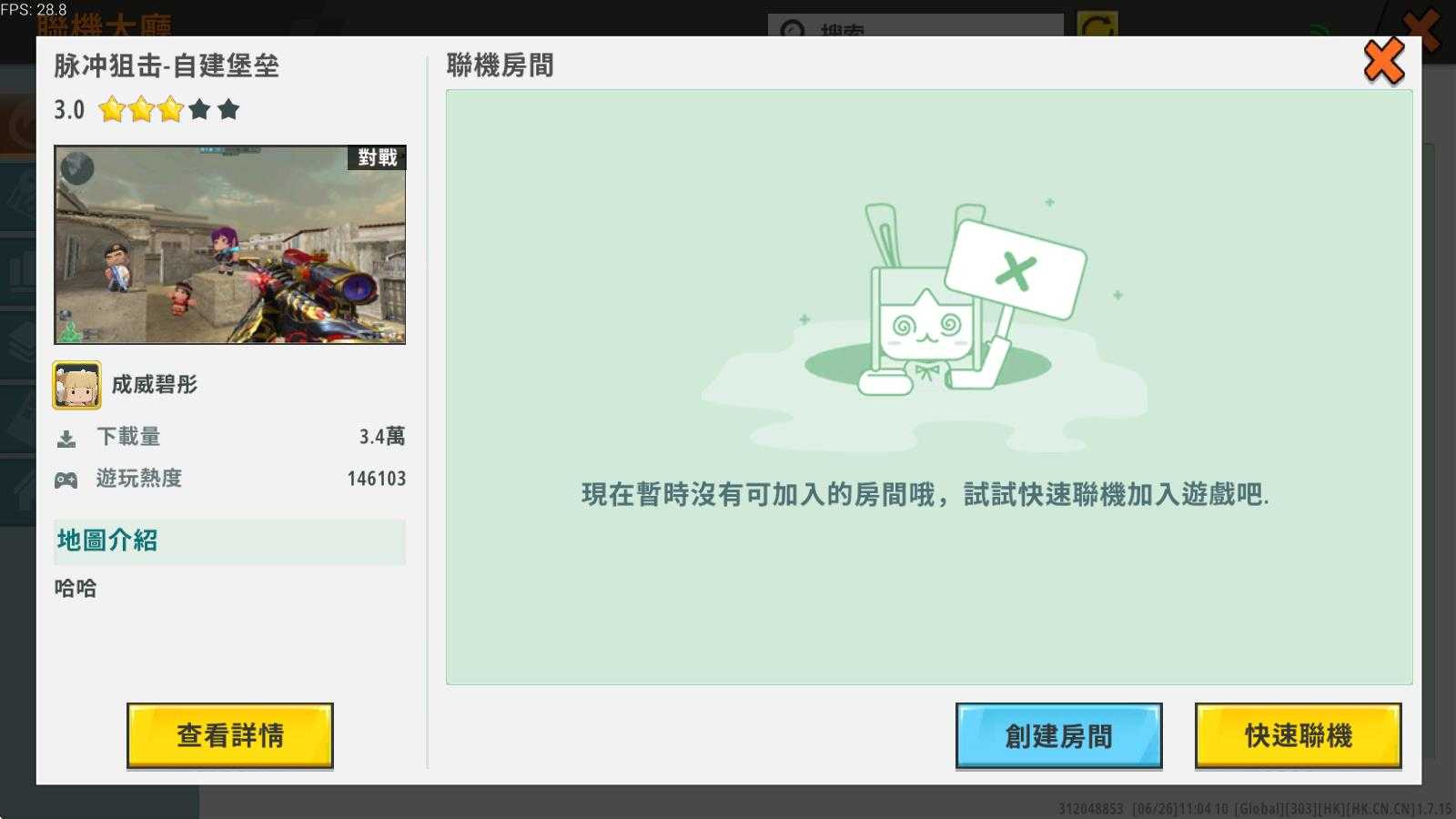The height and width of the screenshot is (819, 1456).
Task: Click the fifth dark rating star
Action: pos(228,110)
